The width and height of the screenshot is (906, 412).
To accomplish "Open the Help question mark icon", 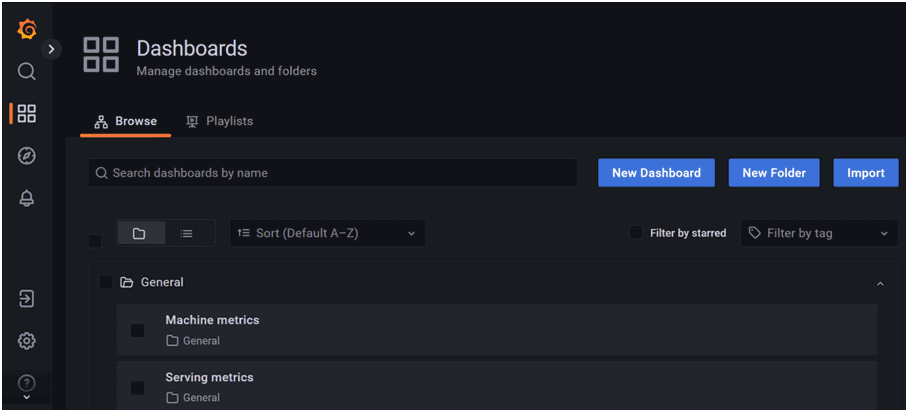I will click(x=27, y=382).
